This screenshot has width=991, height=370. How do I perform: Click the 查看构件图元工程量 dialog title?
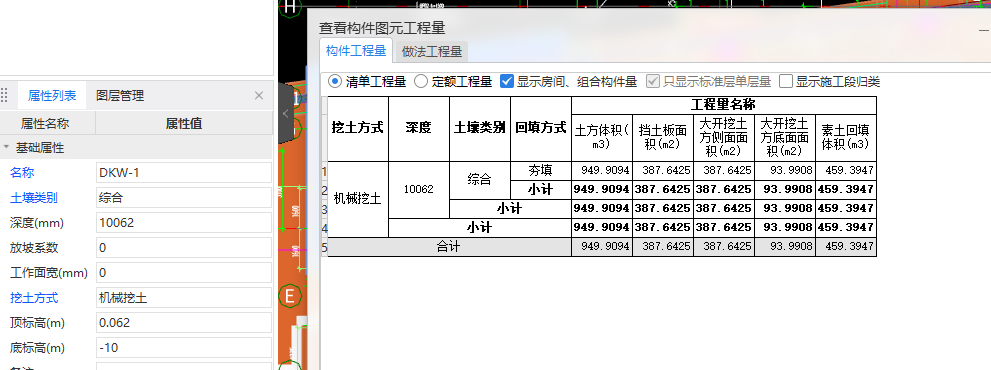coord(382,28)
